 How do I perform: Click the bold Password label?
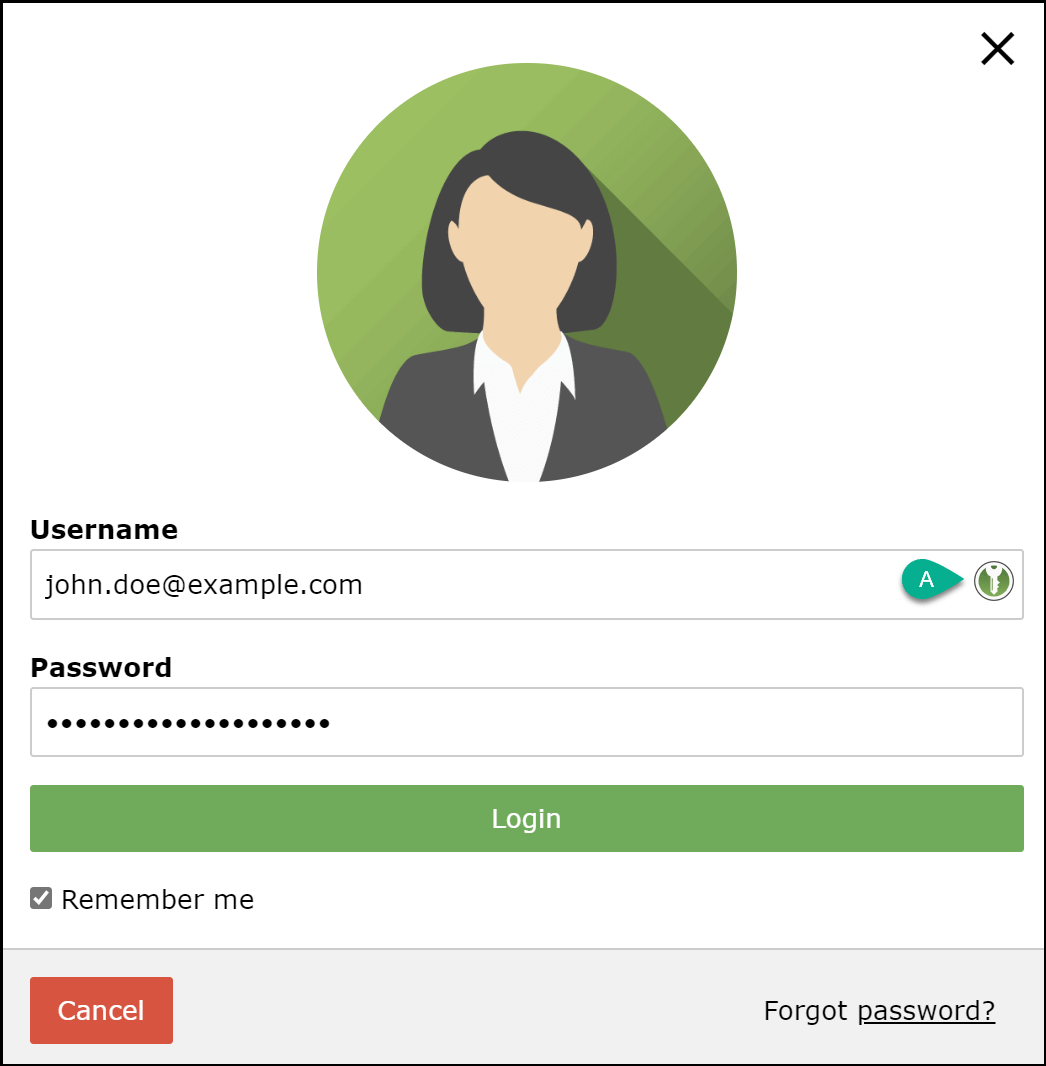pyautogui.click(x=101, y=668)
